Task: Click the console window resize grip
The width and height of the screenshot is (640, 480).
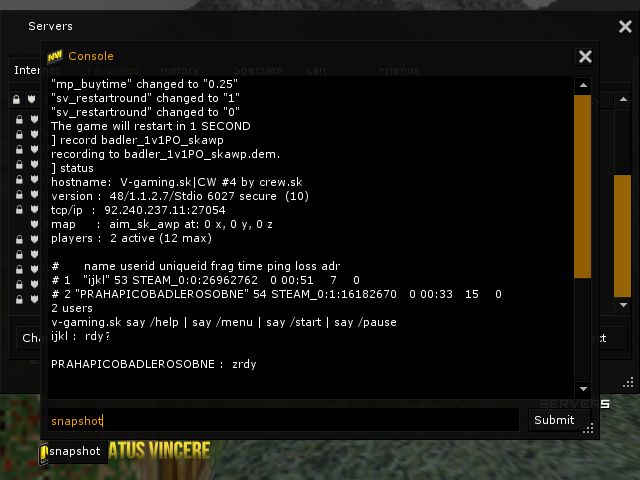Action: [x=588, y=429]
